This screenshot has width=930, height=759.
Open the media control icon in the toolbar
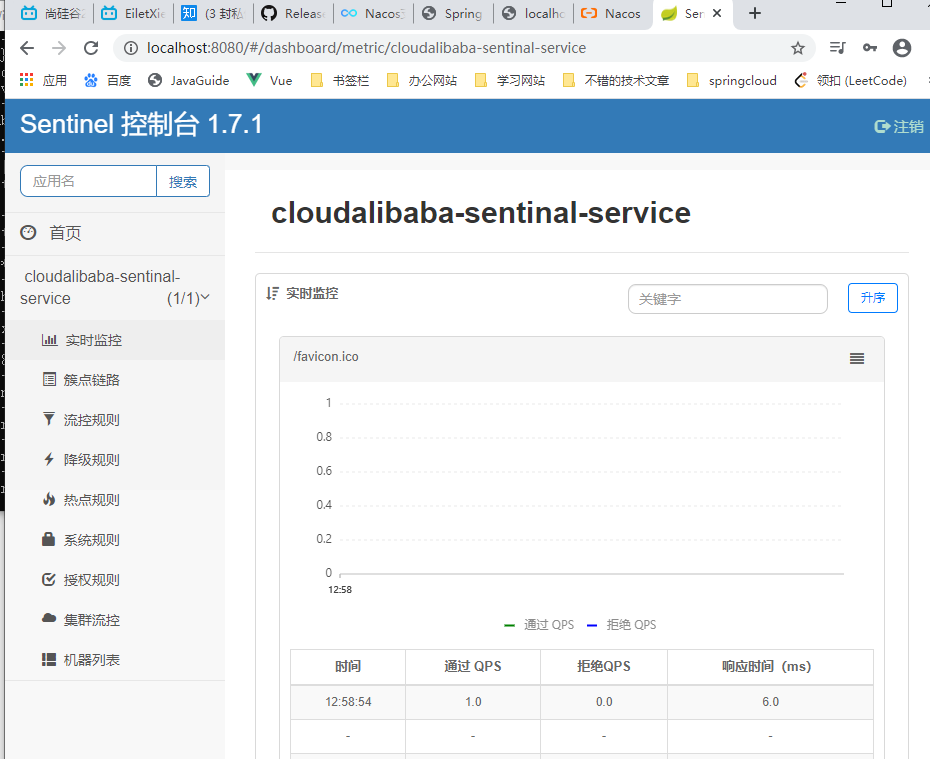[837, 47]
